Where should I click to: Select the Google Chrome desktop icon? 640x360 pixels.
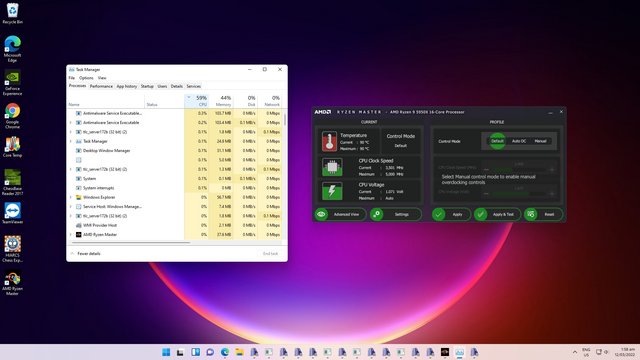tap(12, 116)
